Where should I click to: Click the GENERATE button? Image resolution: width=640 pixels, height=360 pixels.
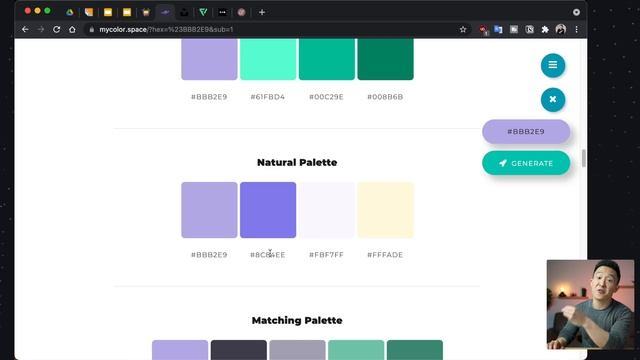(x=526, y=163)
